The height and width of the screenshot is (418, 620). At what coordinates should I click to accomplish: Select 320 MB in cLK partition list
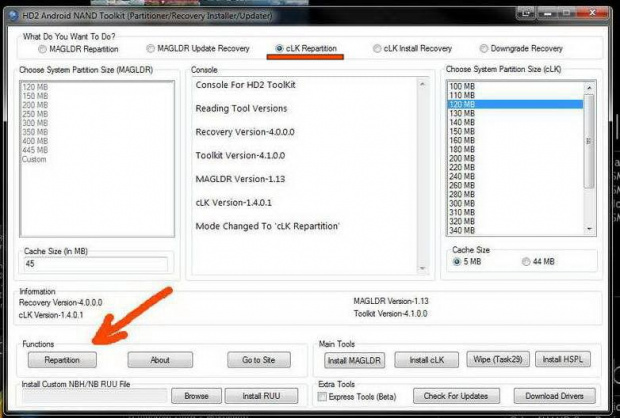coord(515,221)
